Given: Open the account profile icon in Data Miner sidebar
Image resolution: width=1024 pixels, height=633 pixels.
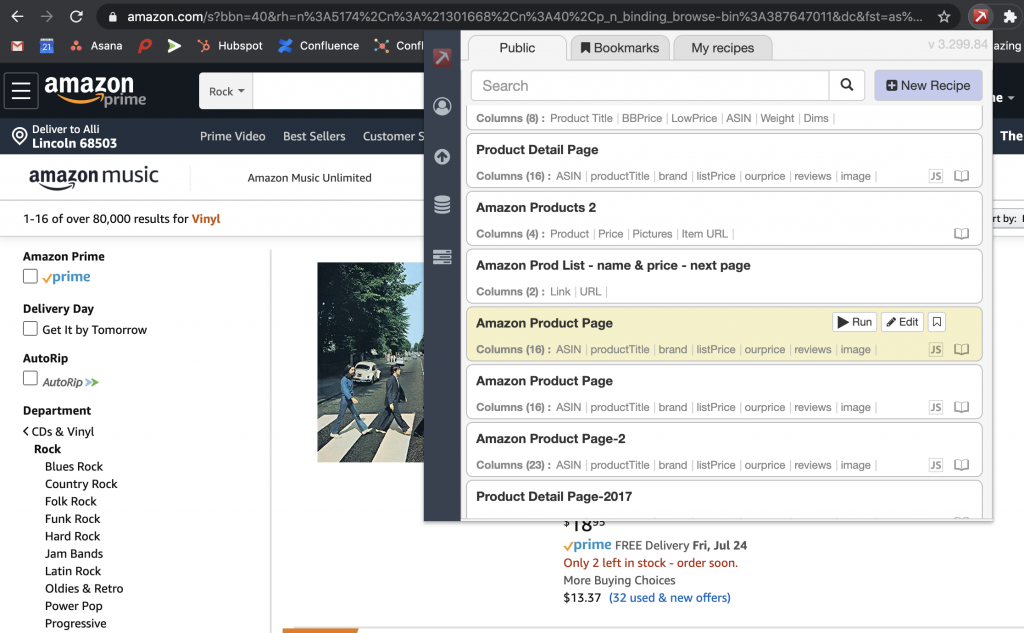Looking at the screenshot, I should coord(441,106).
